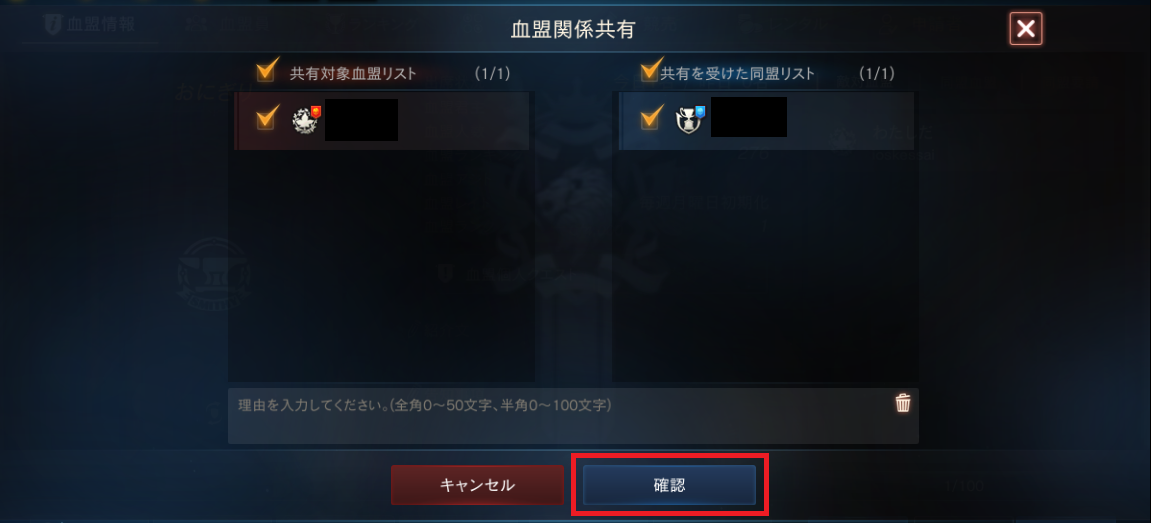Click the chess-piece shield clan emblem
Viewport: 1151px width, 523px height.
(688, 120)
